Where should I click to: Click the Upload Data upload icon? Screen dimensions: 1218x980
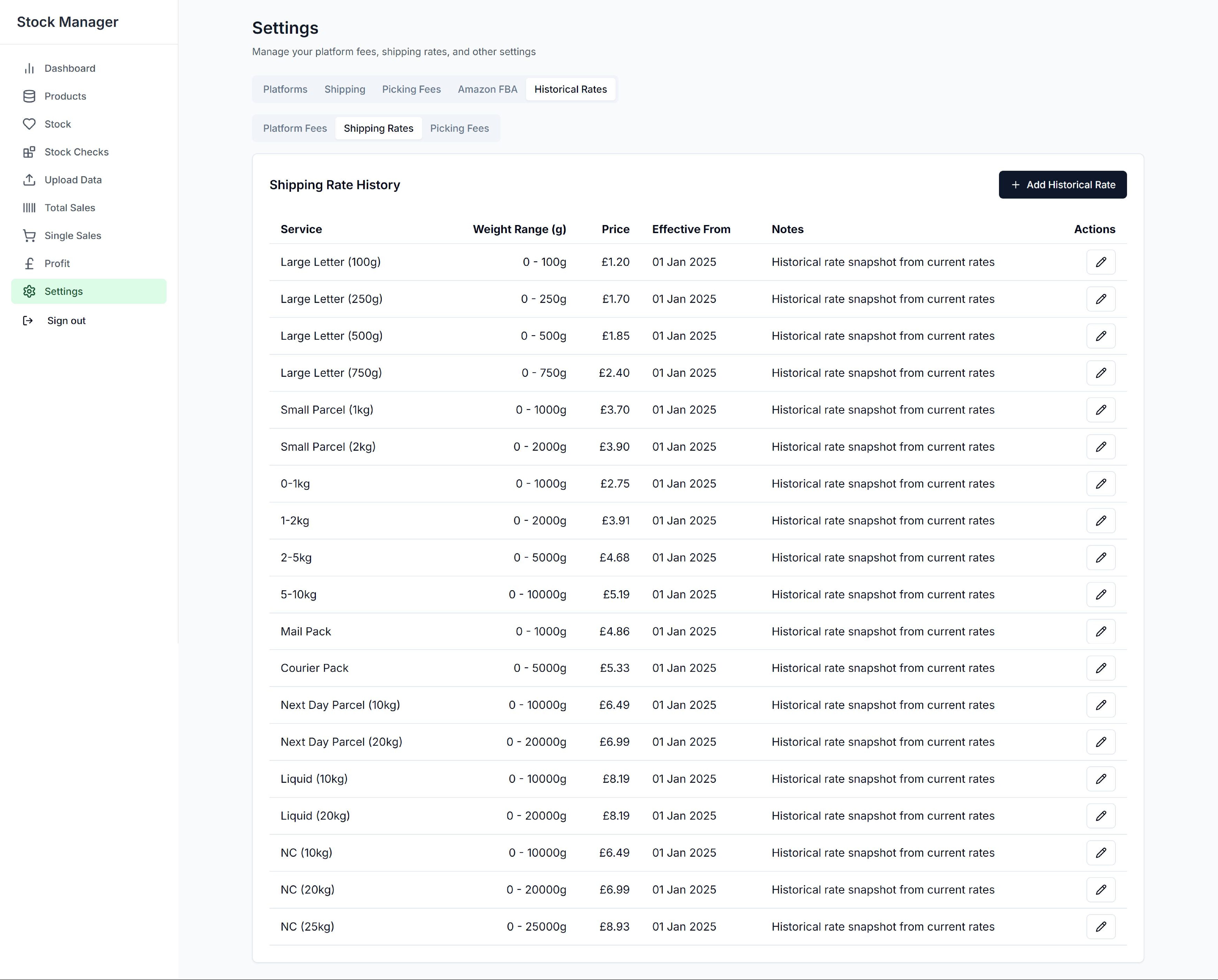coord(29,180)
